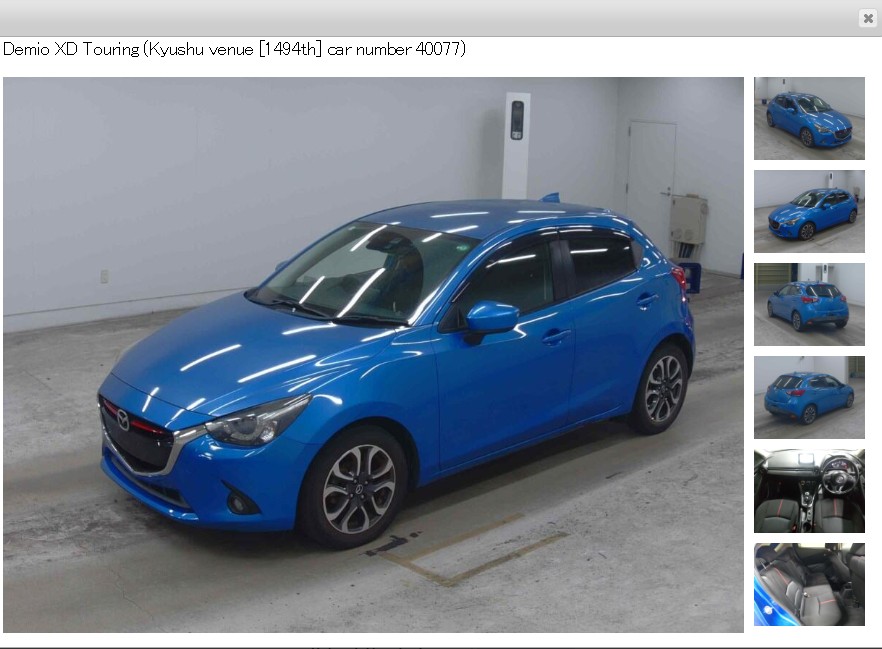Open the front-left angle car thumbnail
The image size is (882, 649).
tap(809, 211)
